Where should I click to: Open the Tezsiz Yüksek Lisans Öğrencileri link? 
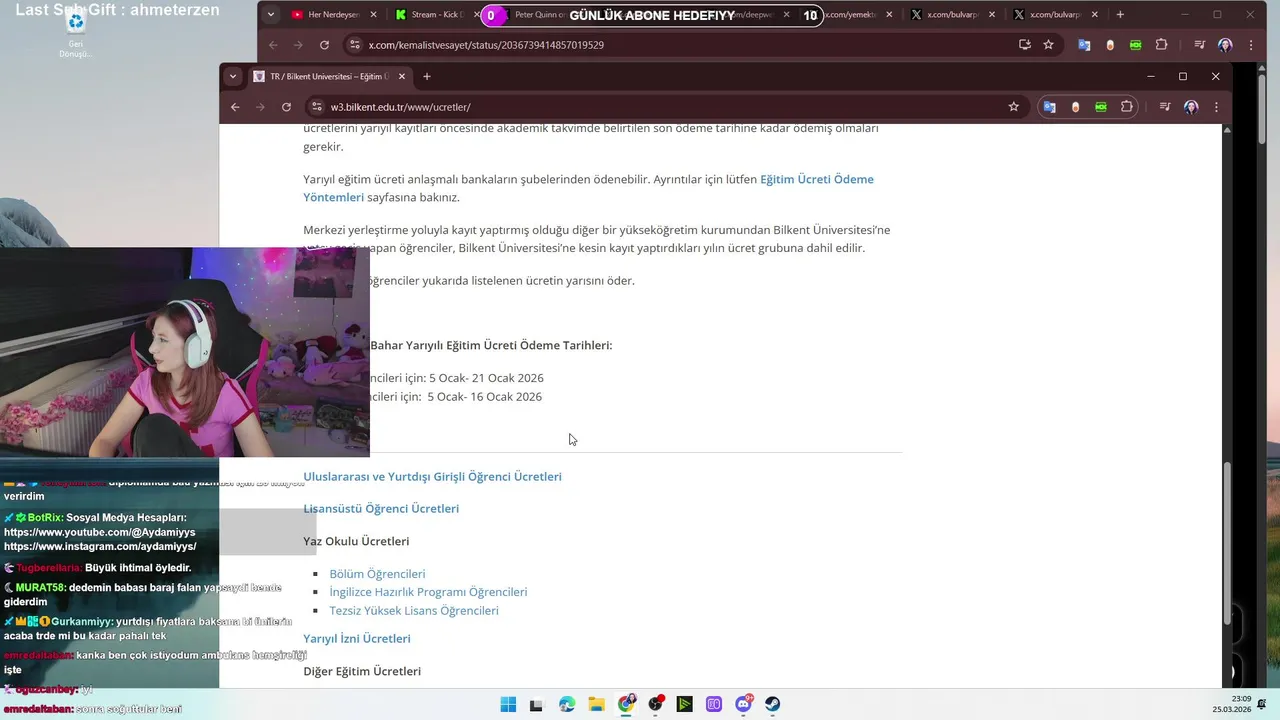click(x=414, y=610)
